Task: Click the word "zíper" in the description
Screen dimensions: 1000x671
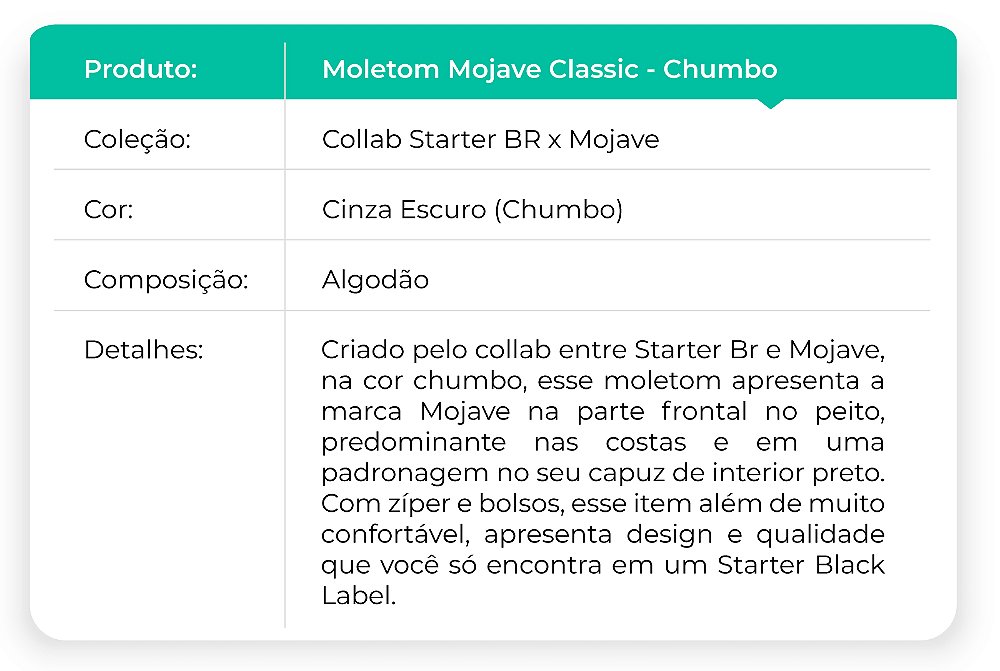Action: tap(408, 503)
